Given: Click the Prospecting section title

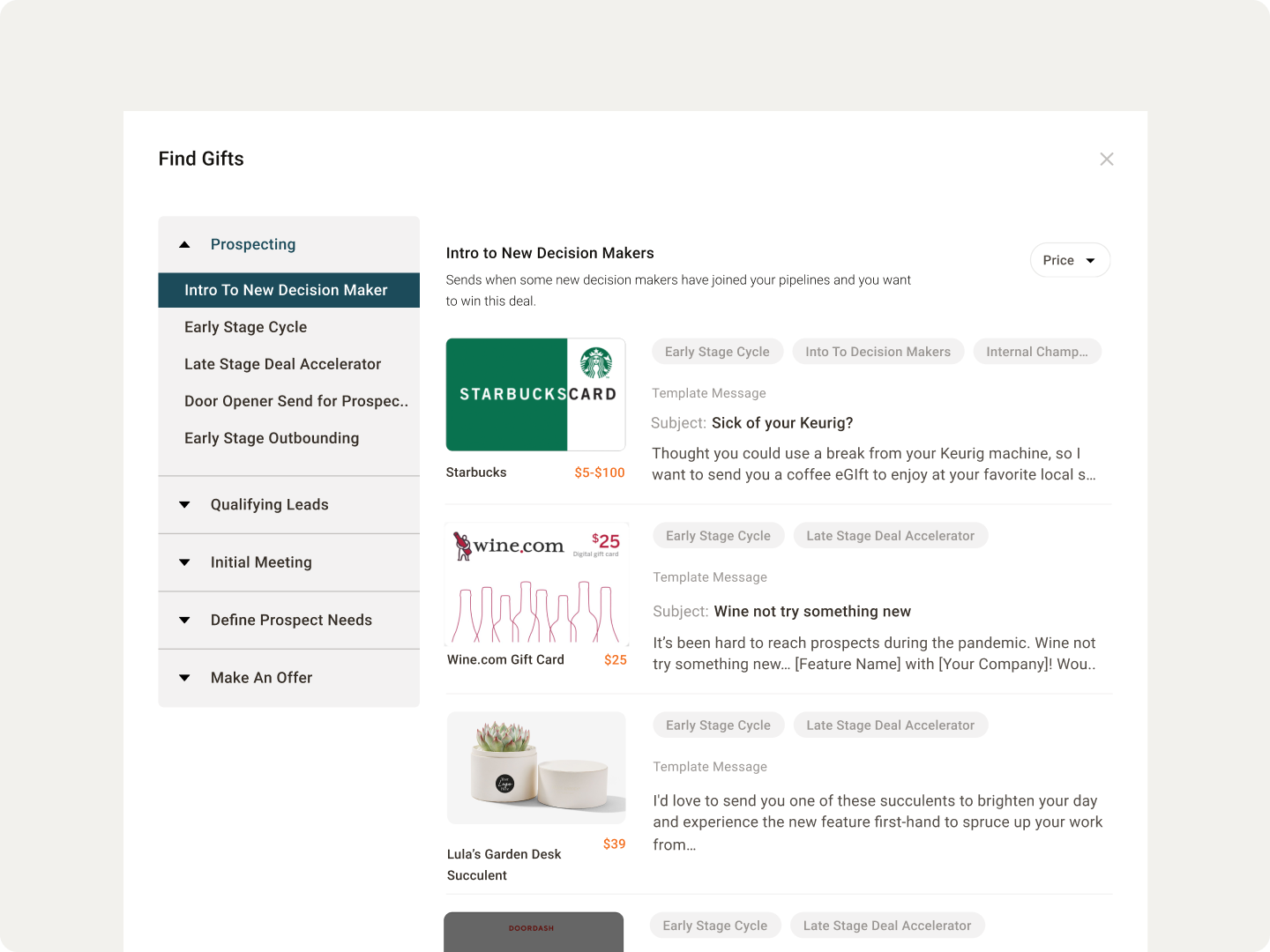Looking at the screenshot, I should (253, 244).
